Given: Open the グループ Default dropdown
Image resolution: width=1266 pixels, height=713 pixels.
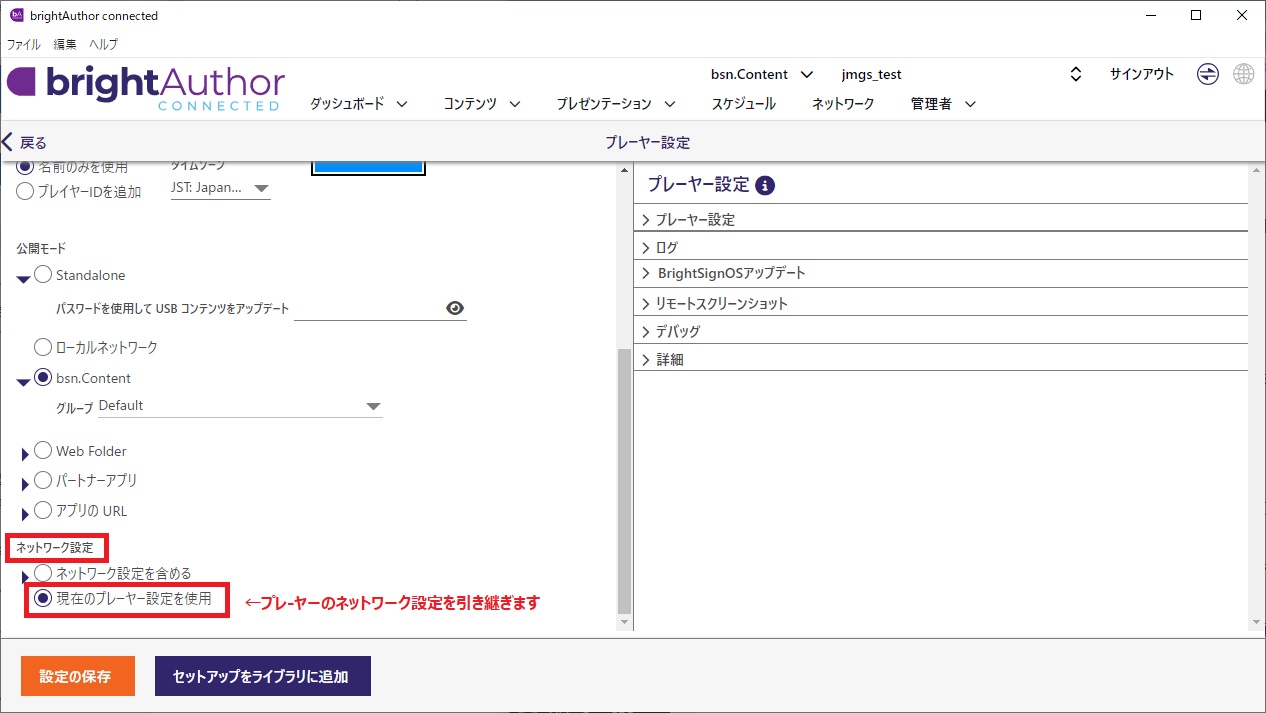Looking at the screenshot, I should 240,406.
